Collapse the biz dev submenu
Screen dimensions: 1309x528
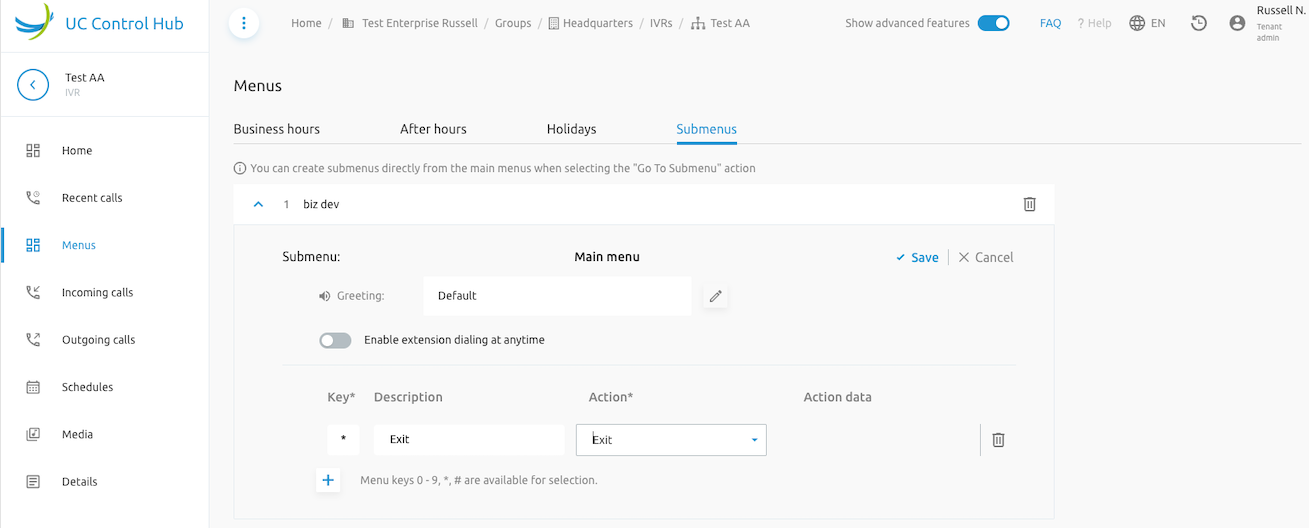pos(258,204)
